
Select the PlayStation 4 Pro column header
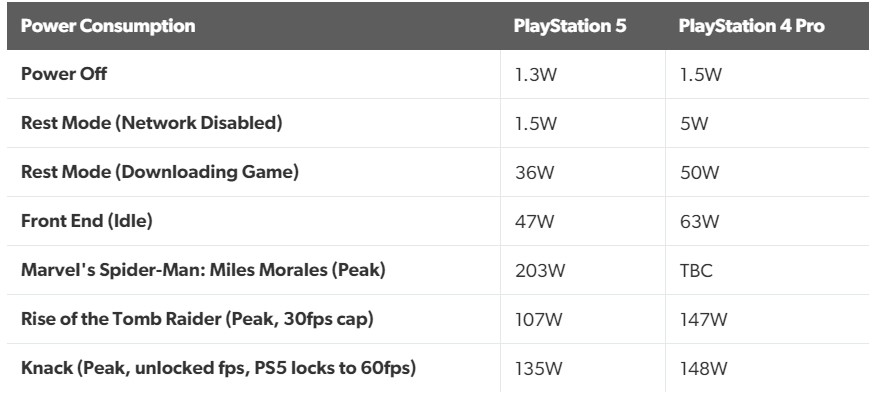point(751,26)
